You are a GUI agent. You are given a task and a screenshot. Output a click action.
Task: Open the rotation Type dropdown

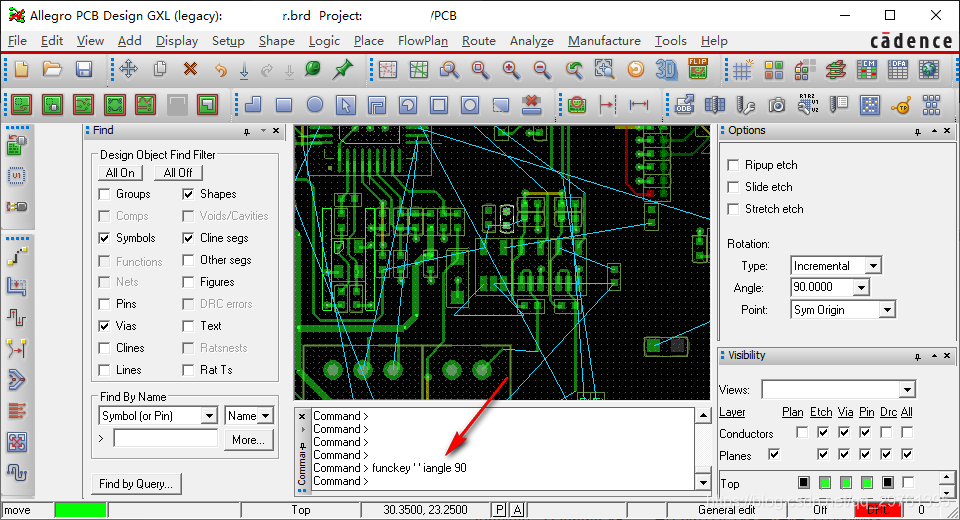click(x=873, y=266)
